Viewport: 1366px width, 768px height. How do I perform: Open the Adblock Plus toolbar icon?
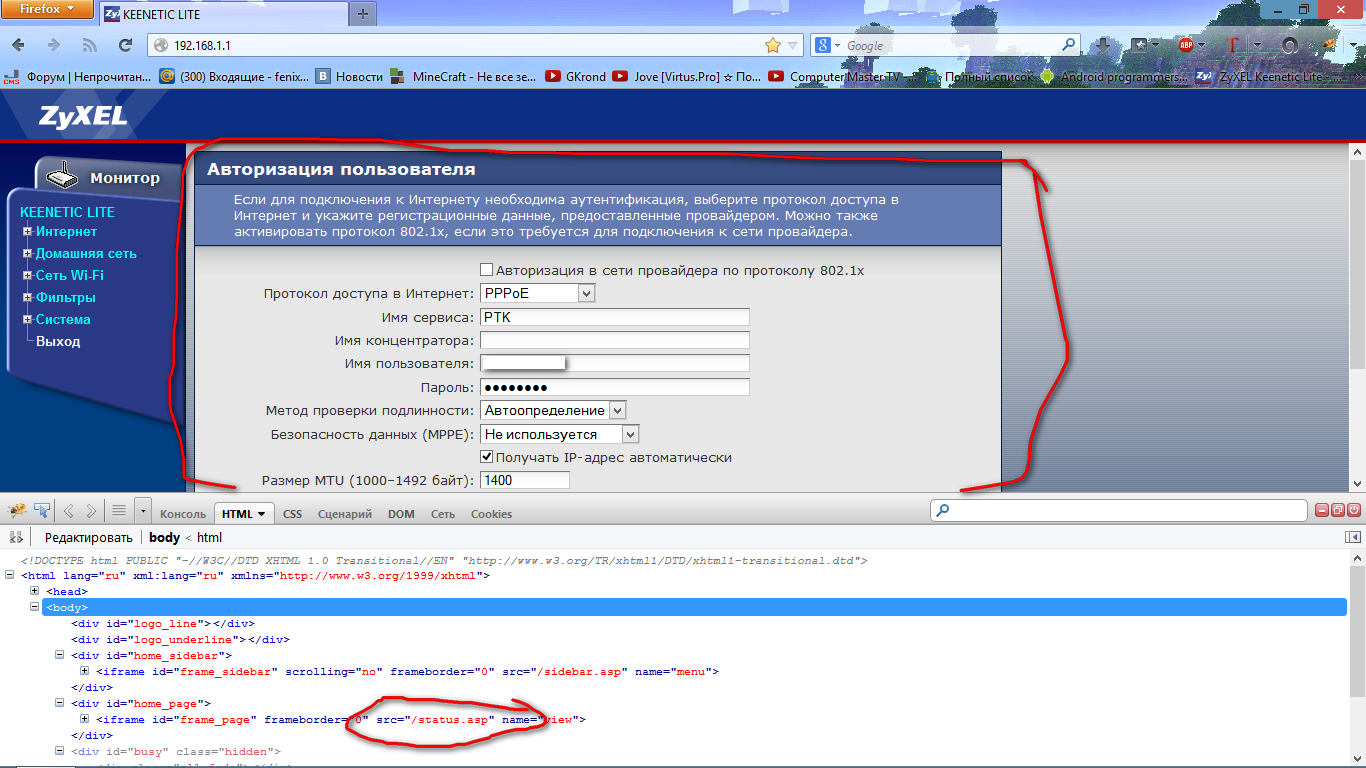pyautogui.click(x=1186, y=45)
